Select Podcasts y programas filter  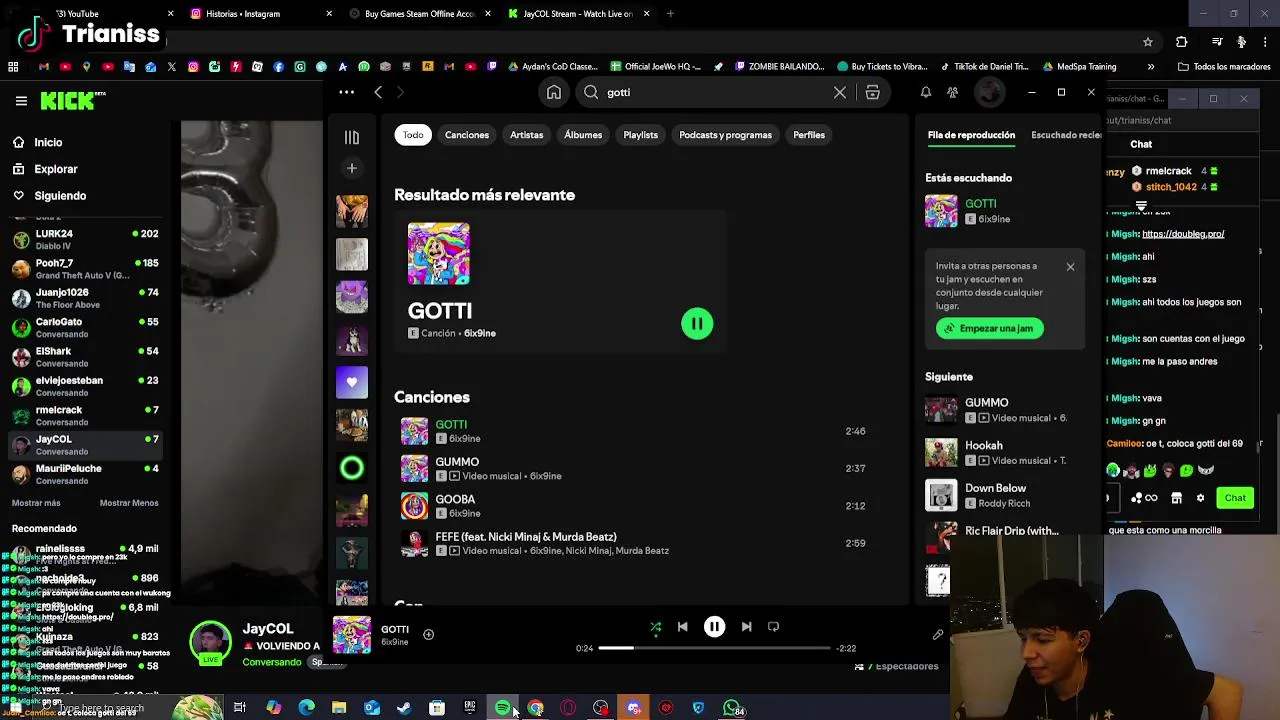726,135
